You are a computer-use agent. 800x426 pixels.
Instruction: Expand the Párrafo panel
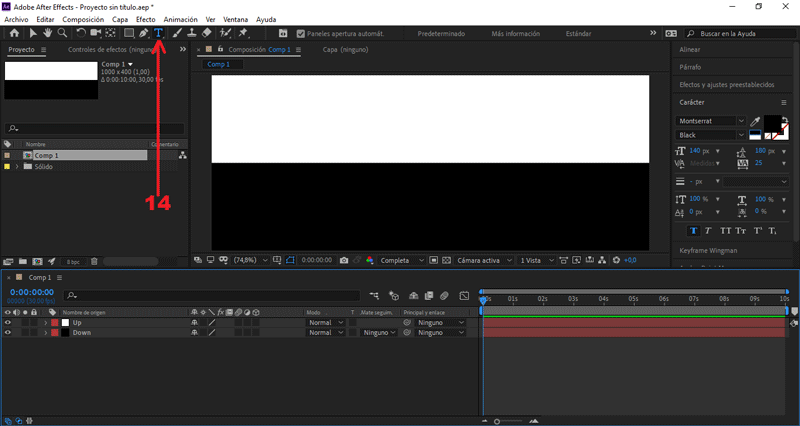pos(690,67)
